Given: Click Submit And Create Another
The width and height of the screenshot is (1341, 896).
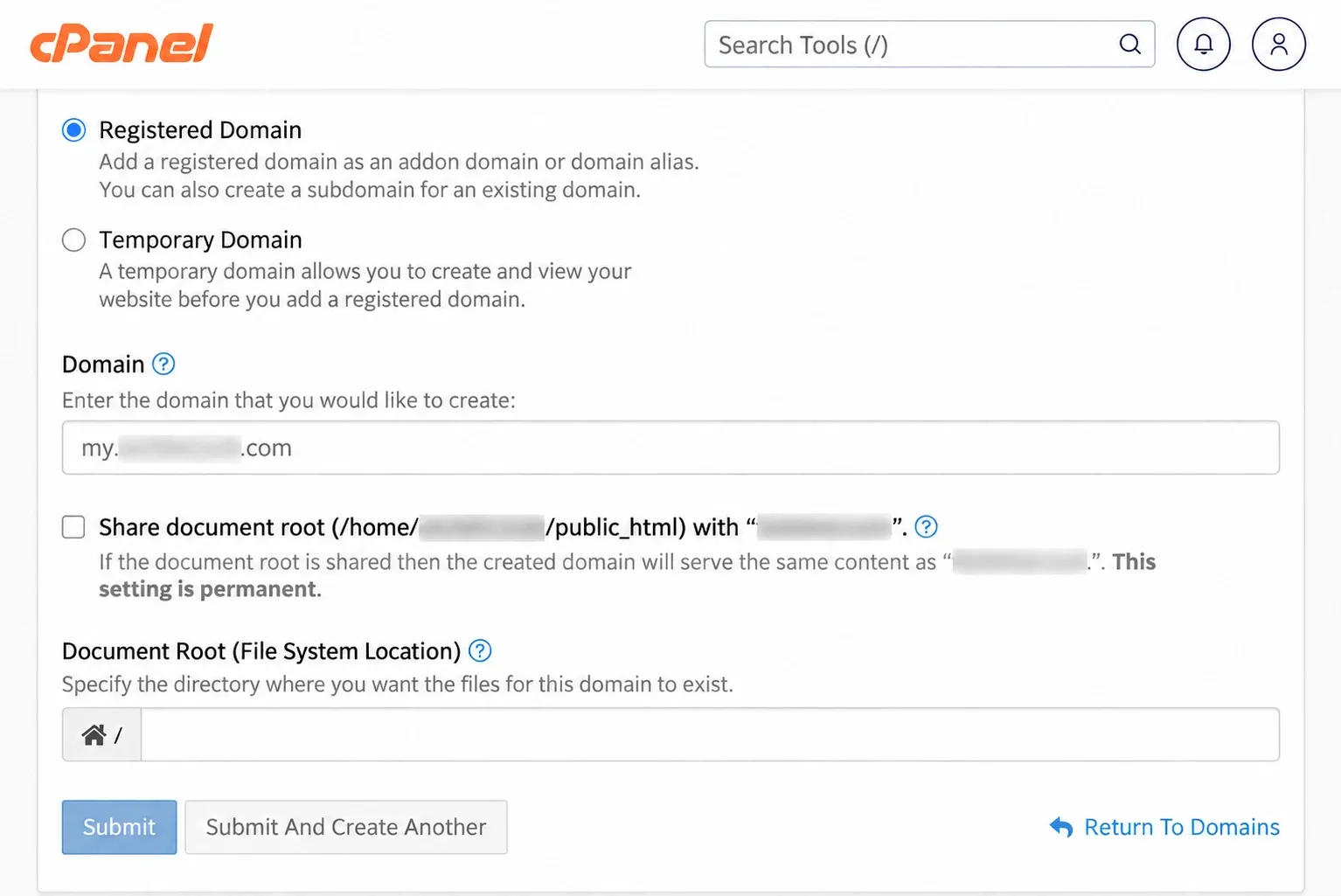Looking at the screenshot, I should 346,827.
